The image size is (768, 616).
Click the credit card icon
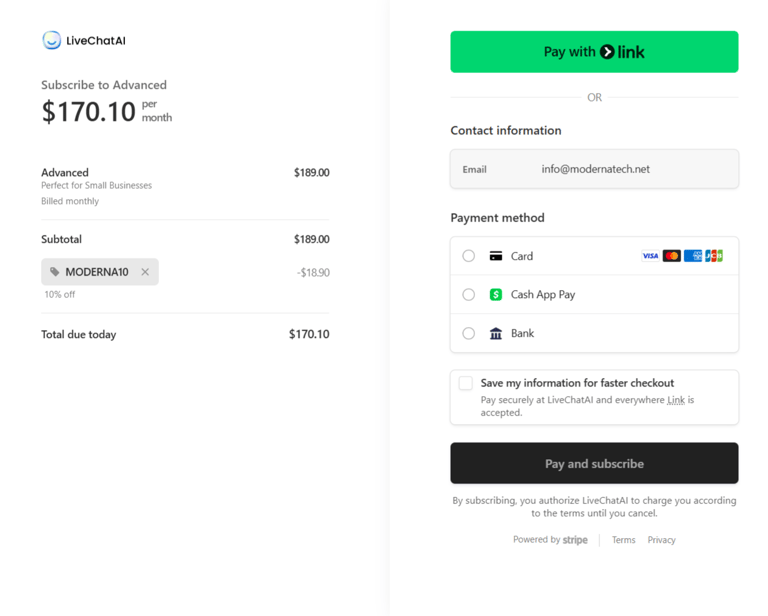click(495, 256)
